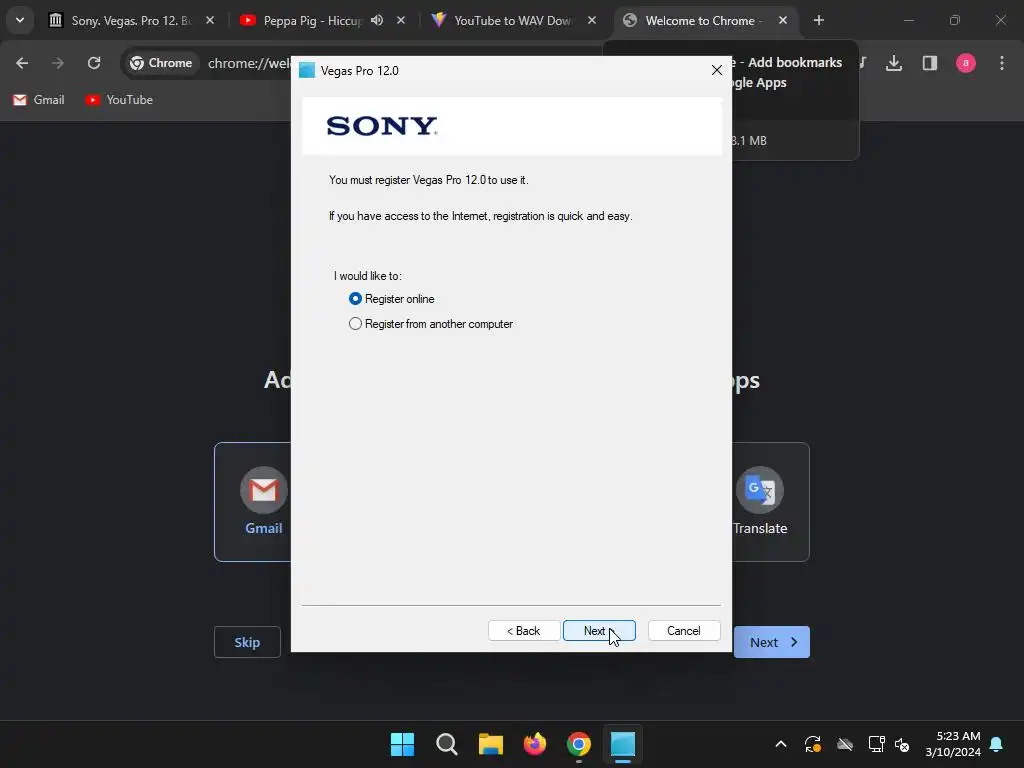Cancel the Vegas Pro registration dialog
The image size is (1024, 768).
(x=684, y=630)
